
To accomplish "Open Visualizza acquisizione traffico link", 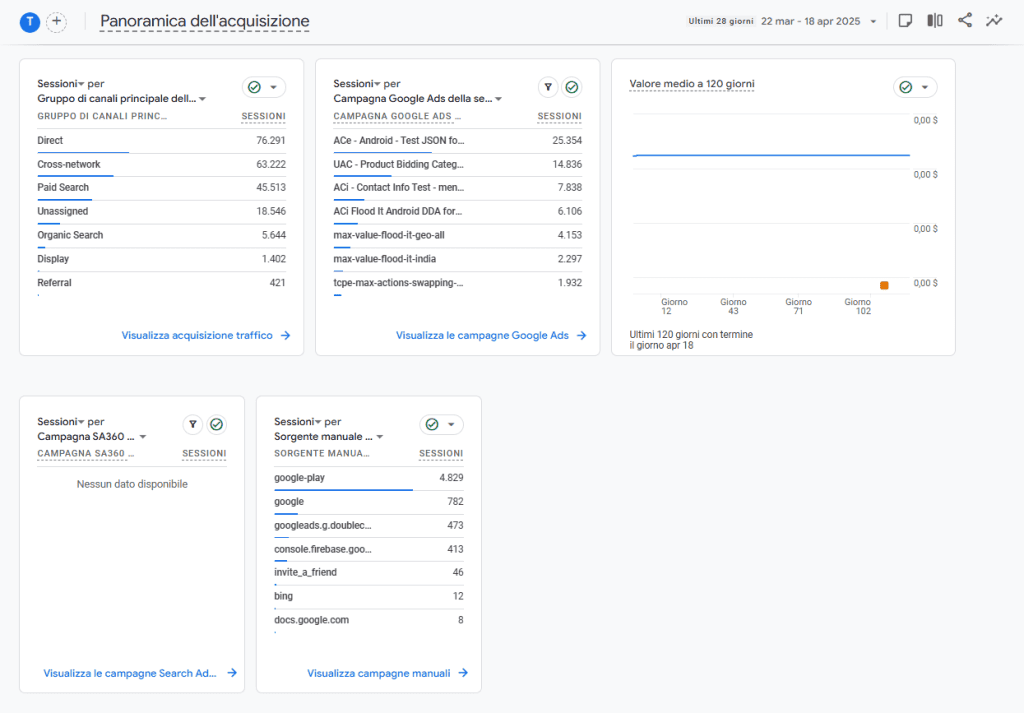I will point(197,336).
